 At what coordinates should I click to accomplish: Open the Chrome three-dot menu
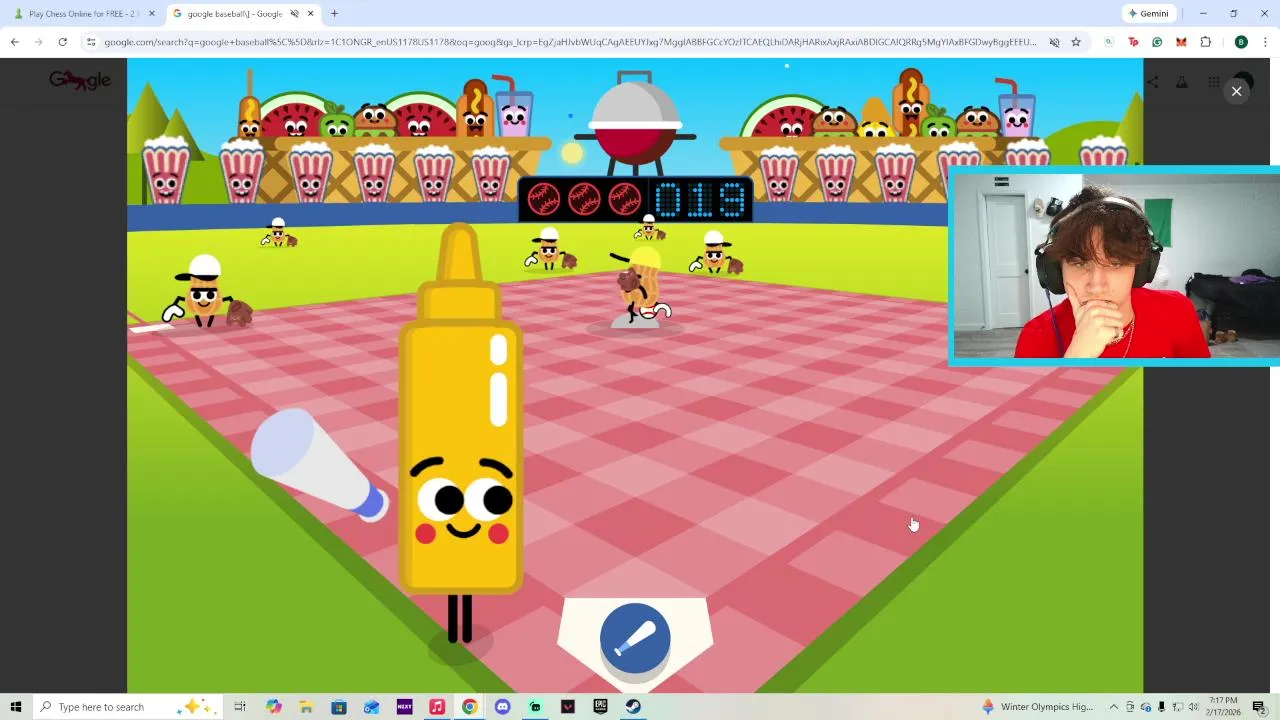(x=1266, y=42)
